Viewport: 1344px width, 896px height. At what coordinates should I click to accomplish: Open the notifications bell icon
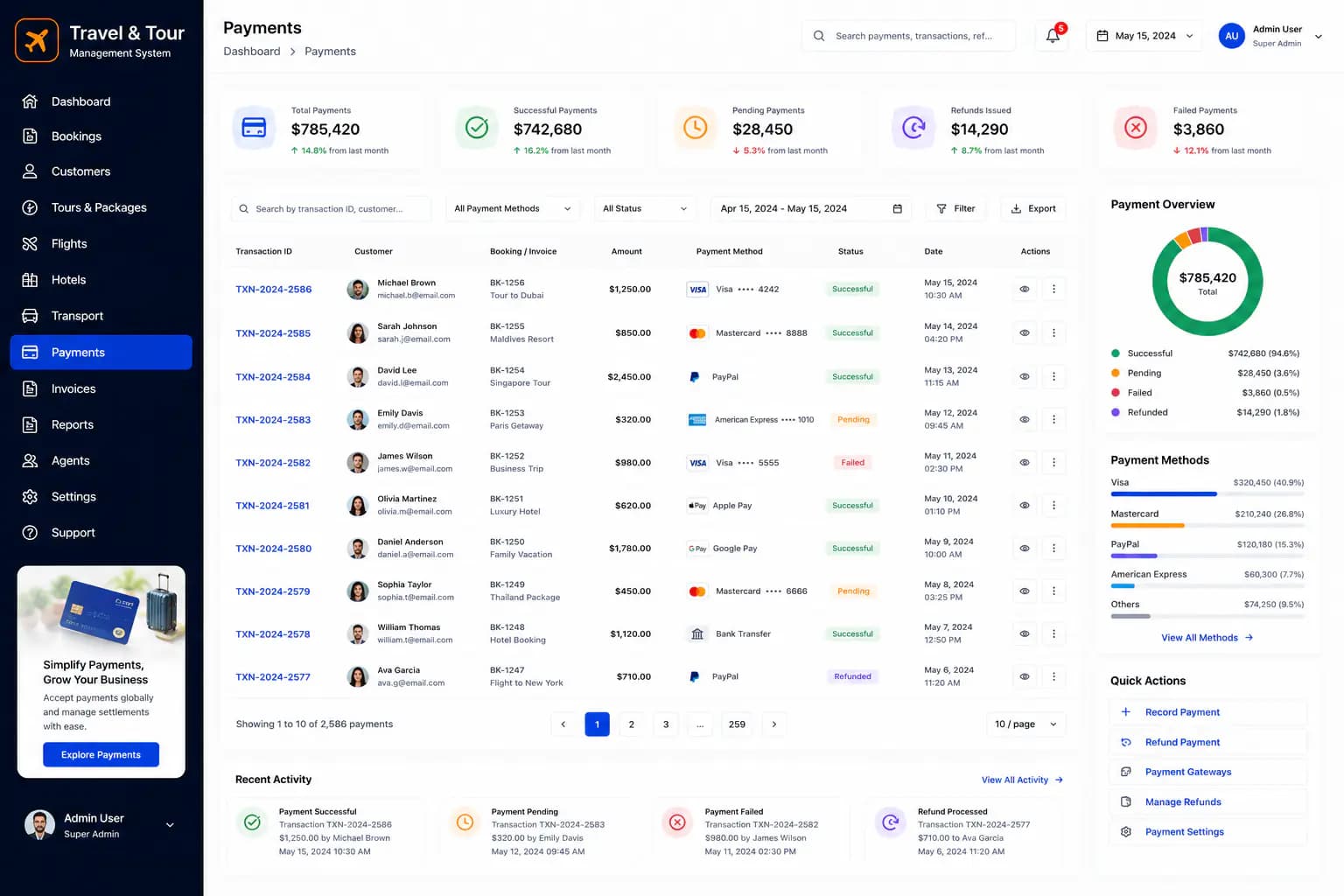point(1053,36)
